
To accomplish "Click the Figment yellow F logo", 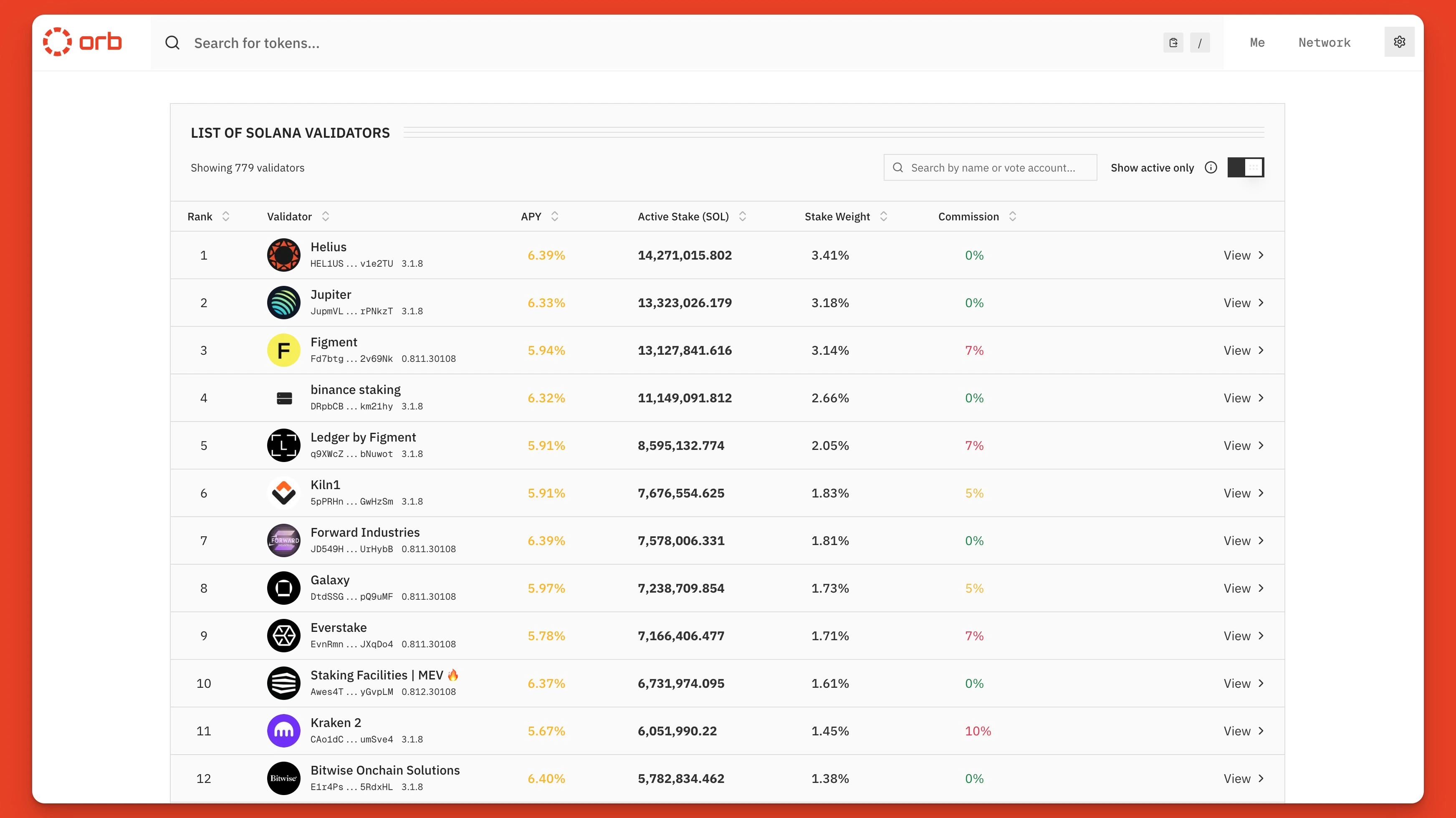I will (283, 350).
